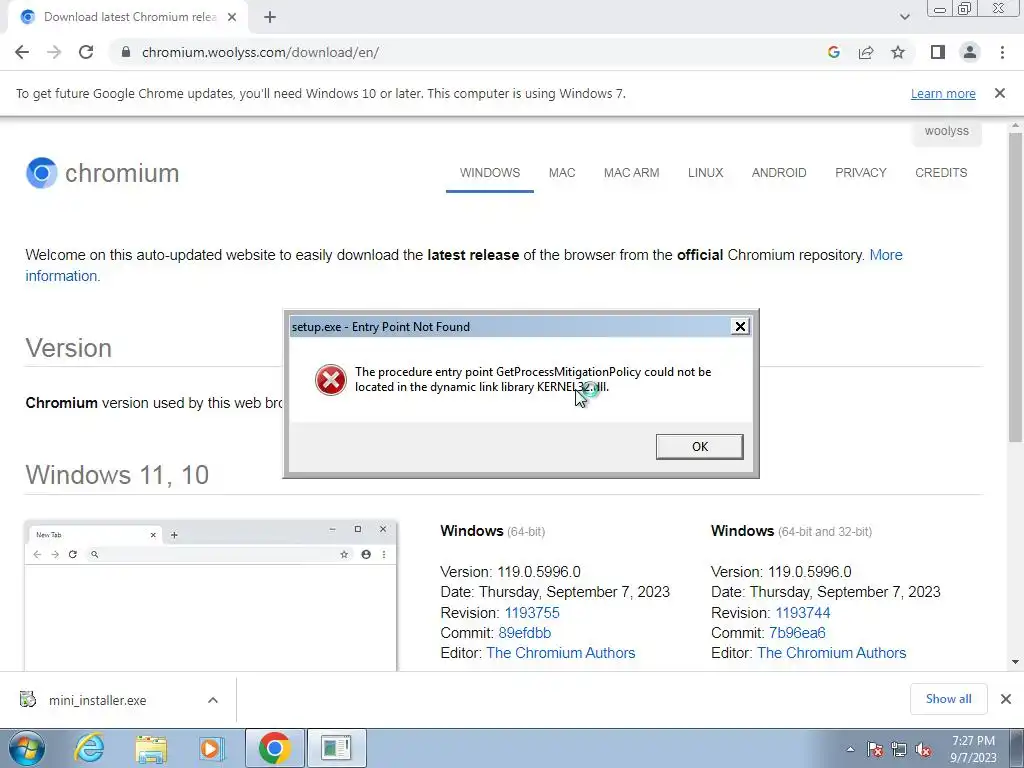Click The Chromium Authors link under 64-bit and 32-bit
The width and height of the screenshot is (1024, 768).
click(x=831, y=653)
